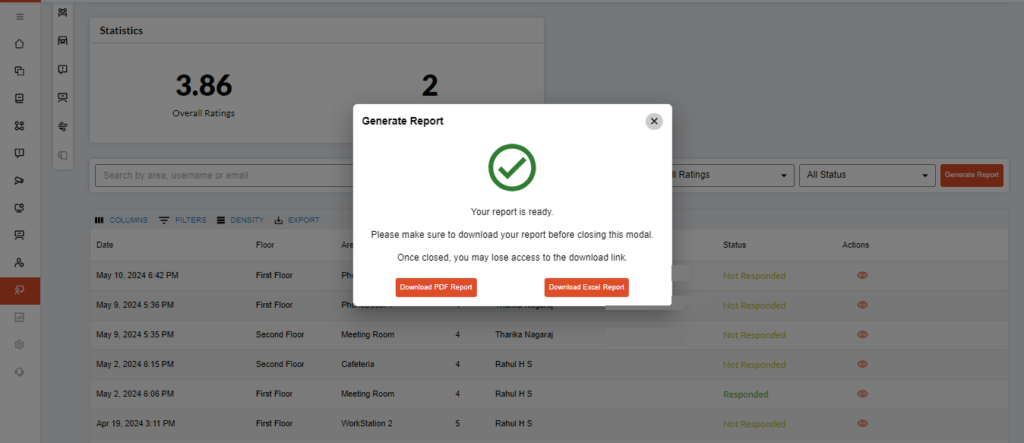1024x443 pixels.
Task: Open the bar chart analytics sidebar icon
Action: point(19,317)
